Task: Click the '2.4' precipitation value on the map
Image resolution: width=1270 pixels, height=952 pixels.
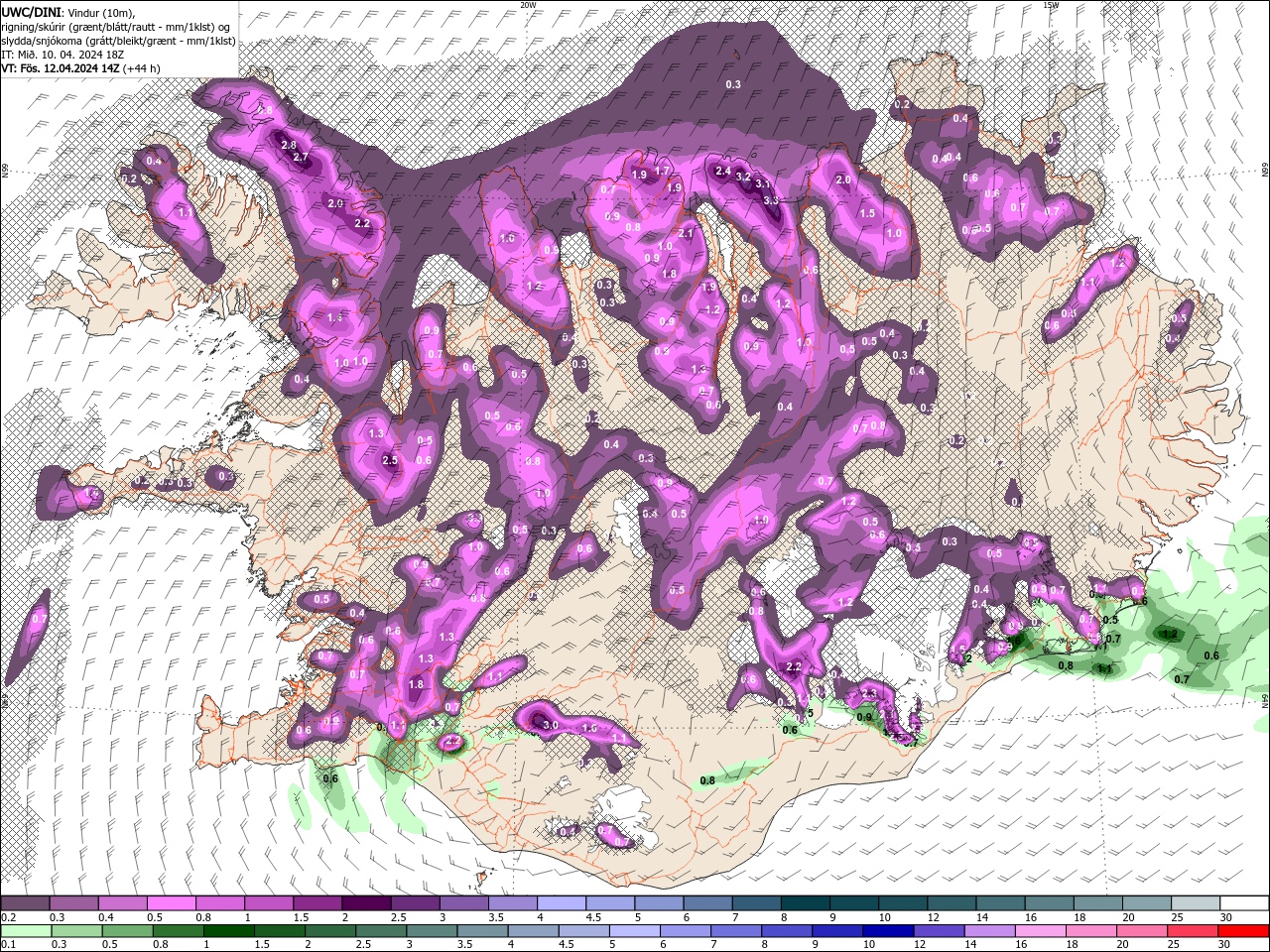Action: 723,172
